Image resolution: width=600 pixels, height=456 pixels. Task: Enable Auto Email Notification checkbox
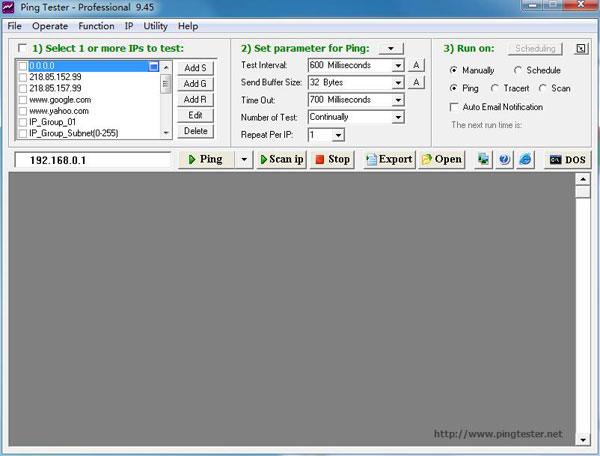coord(454,107)
